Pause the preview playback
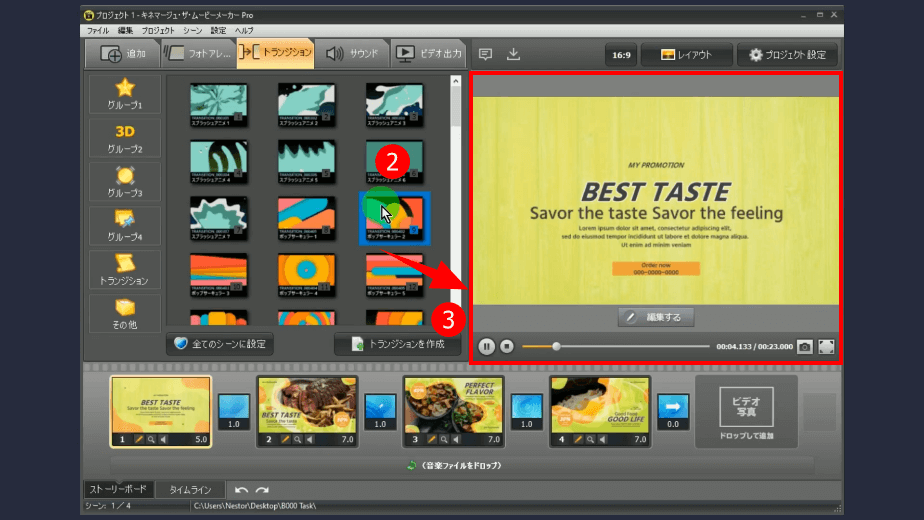 coord(486,346)
